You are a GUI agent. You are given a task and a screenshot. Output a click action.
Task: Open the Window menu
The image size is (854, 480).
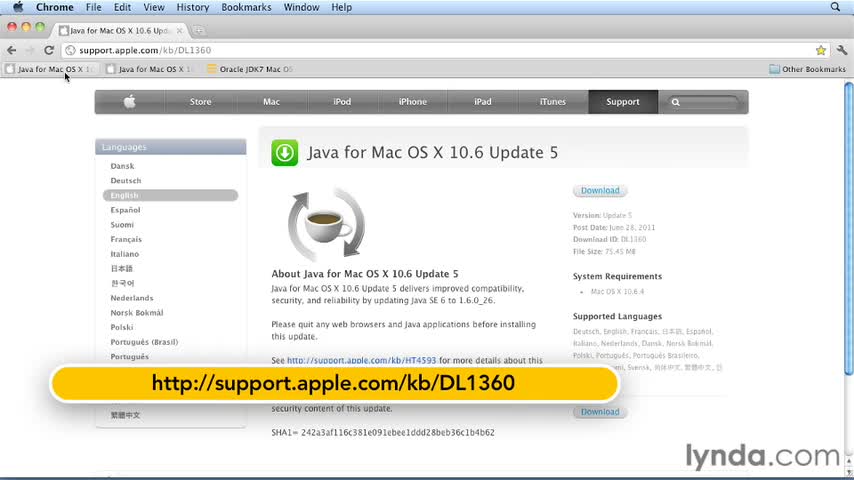(301, 7)
